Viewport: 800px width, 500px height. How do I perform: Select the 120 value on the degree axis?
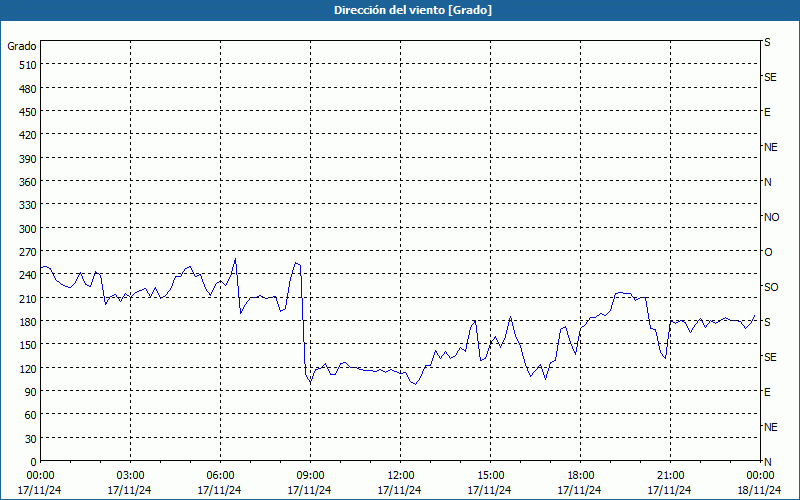click(28, 369)
